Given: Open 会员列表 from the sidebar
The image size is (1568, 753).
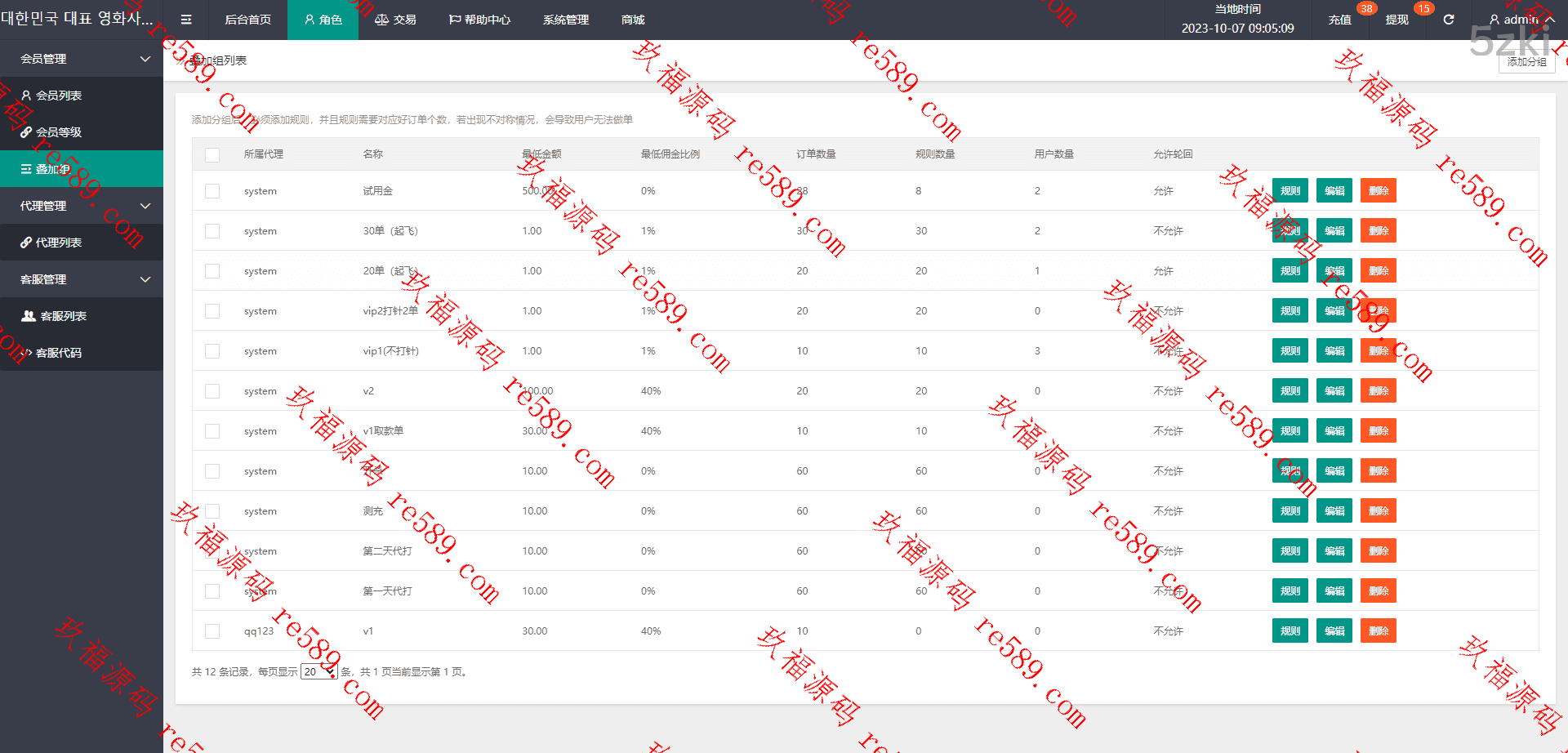Looking at the screenshot, I should coord(58,96).
